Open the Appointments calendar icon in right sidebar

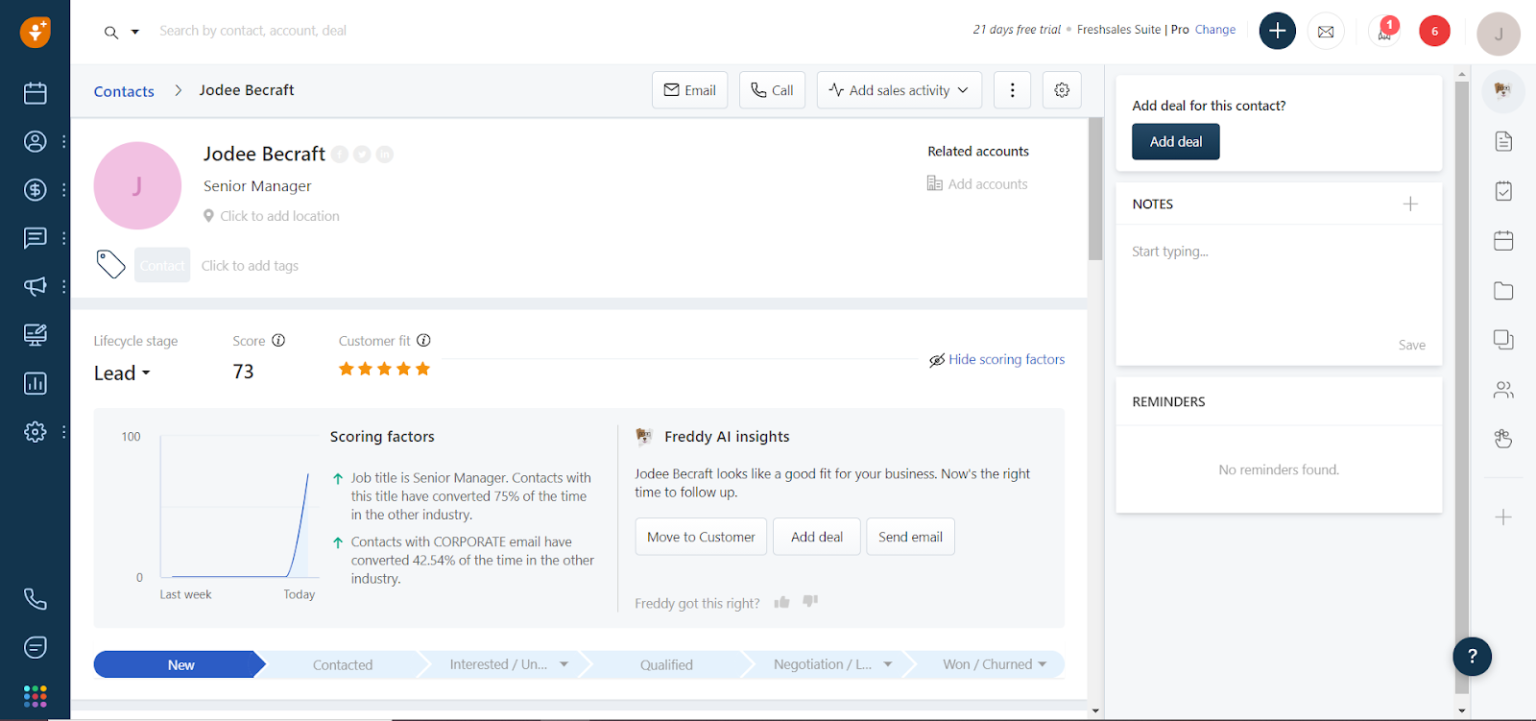pos(1503,240)
